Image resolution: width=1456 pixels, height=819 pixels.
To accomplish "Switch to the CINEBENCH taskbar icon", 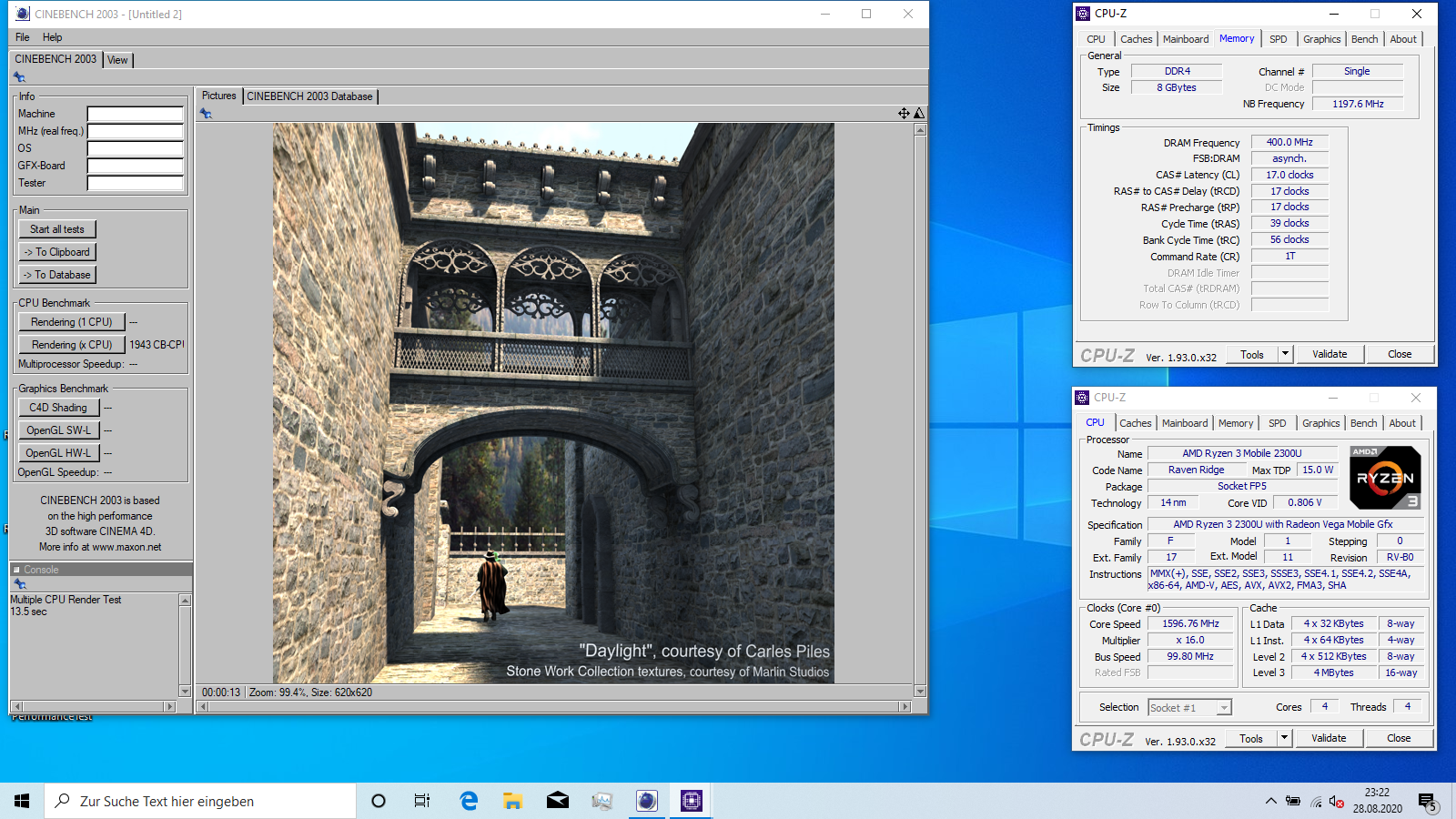I will pyautogui.click(x=647, y=801).
